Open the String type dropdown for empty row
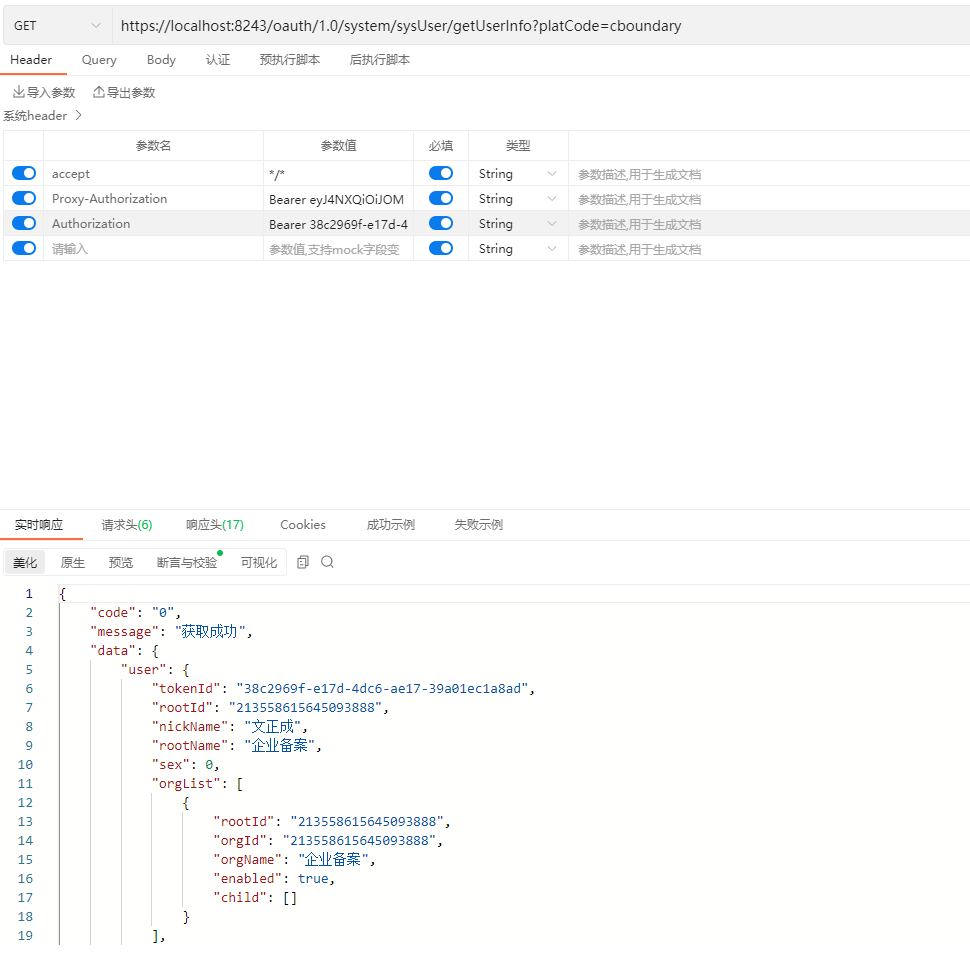This screenshot has width=970, height=956. (518, 249)
